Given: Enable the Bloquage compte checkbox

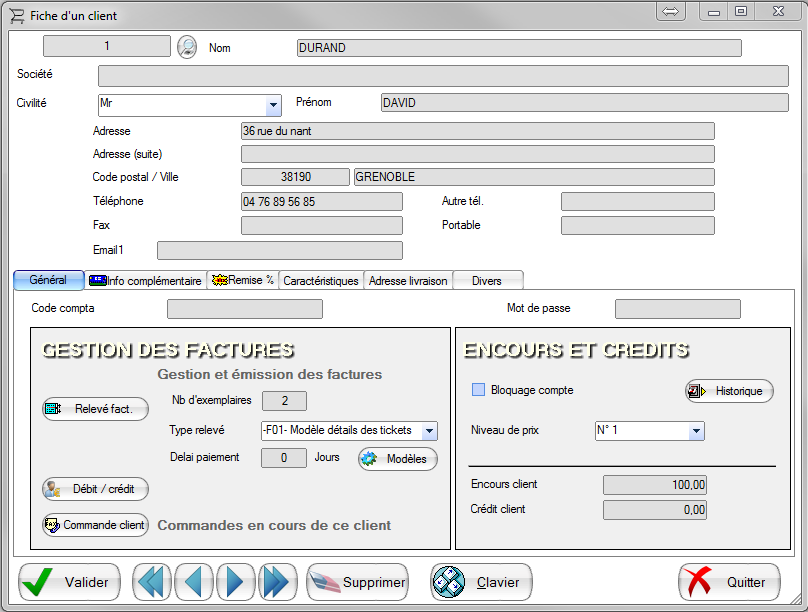Looking at the screenshot, I should [x=478, y=390].
